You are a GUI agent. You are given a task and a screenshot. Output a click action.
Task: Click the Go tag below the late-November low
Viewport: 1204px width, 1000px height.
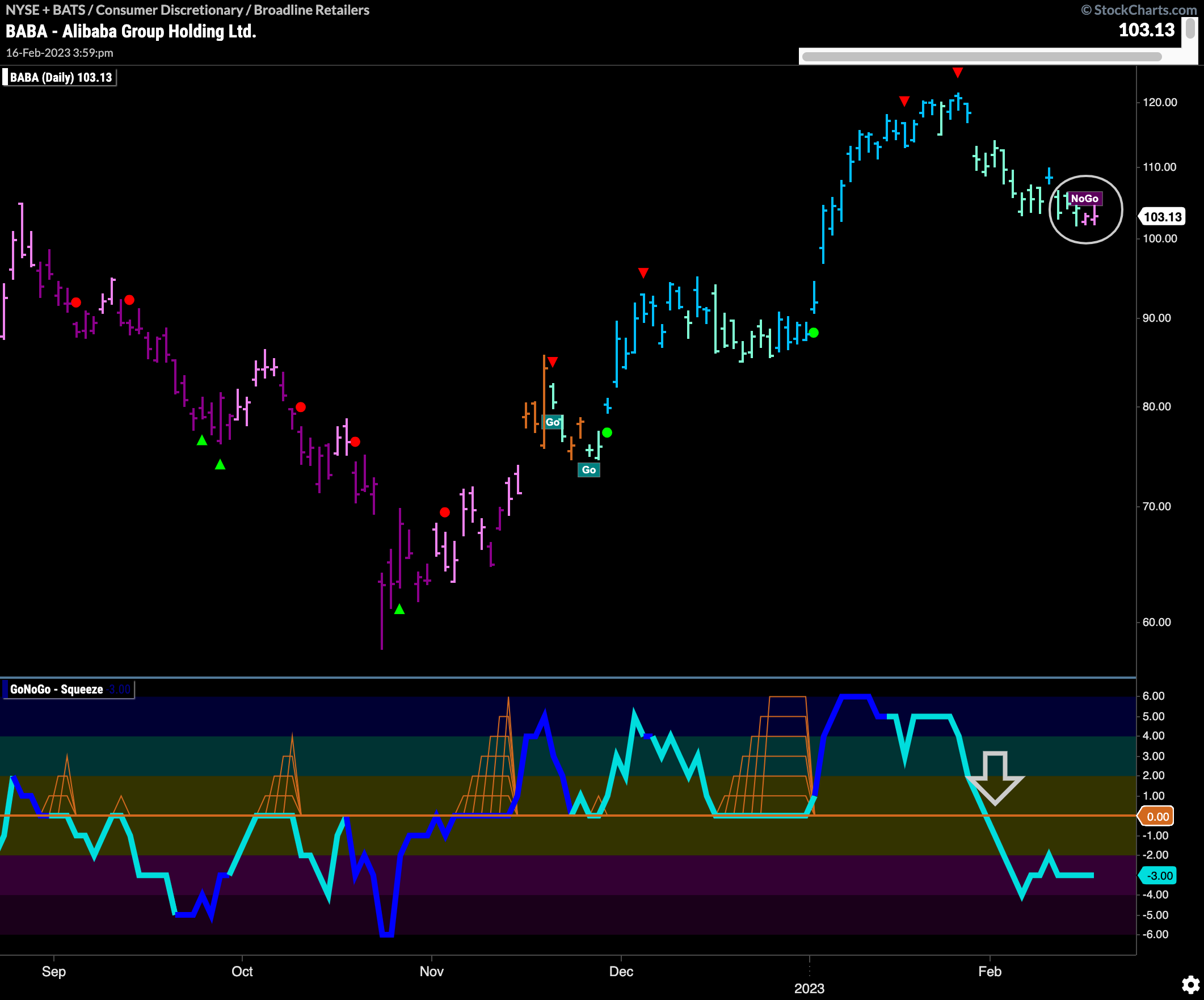(x=589, y=469)
